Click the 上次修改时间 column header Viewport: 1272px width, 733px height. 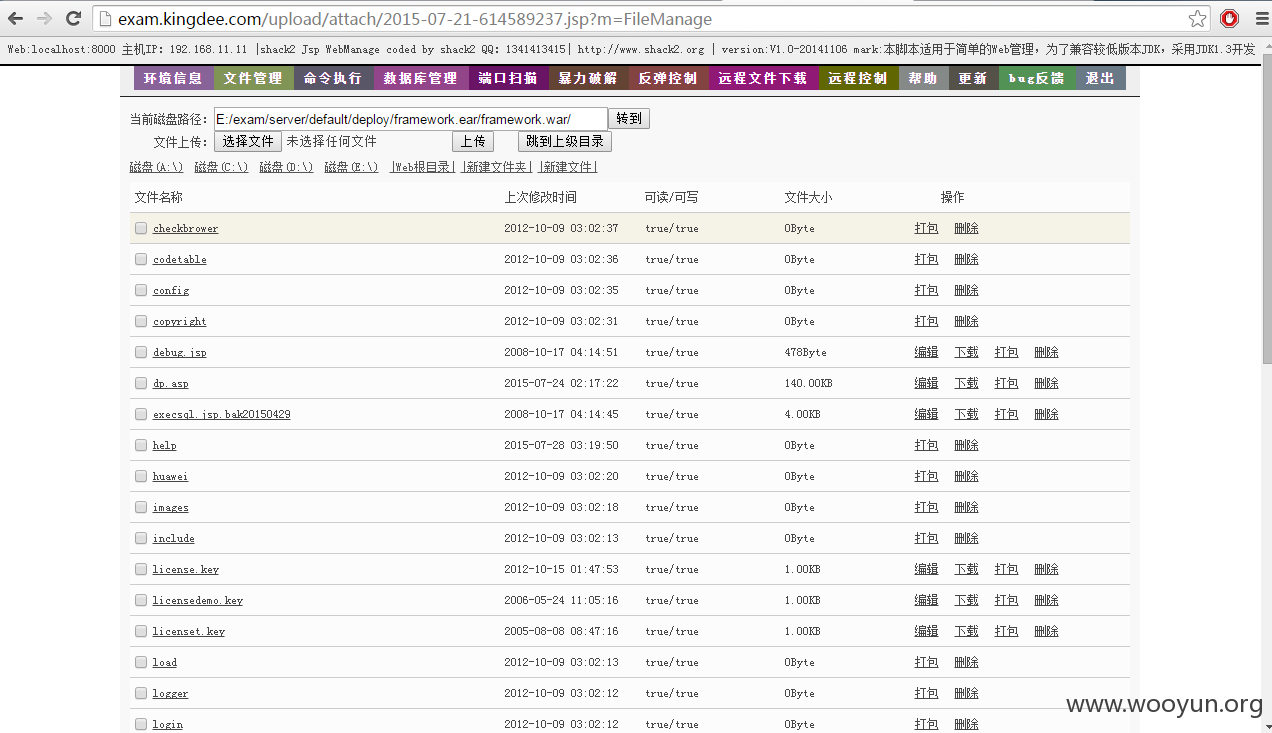point(540,197)
